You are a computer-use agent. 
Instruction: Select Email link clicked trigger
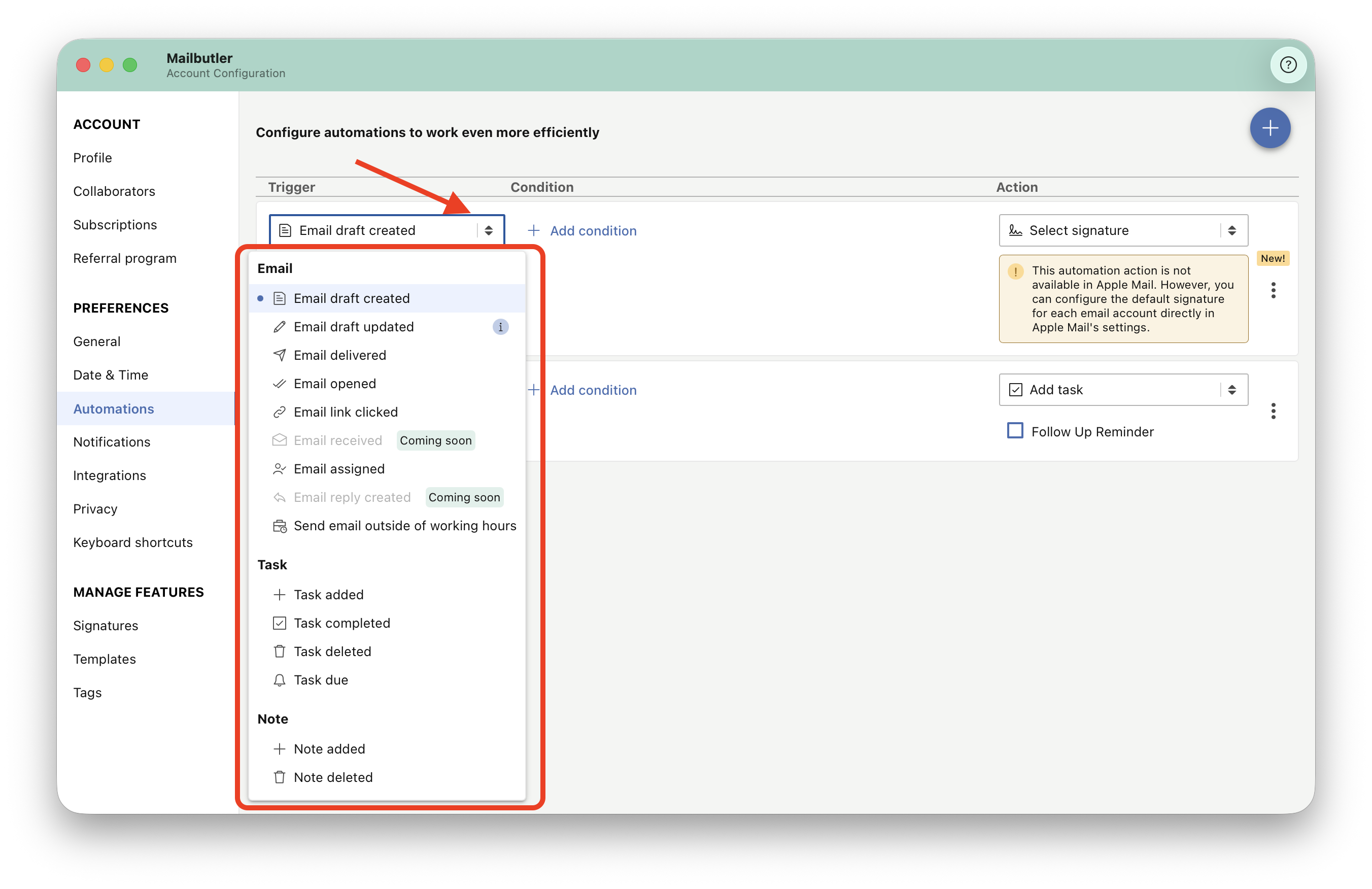(x=387, y=412)
